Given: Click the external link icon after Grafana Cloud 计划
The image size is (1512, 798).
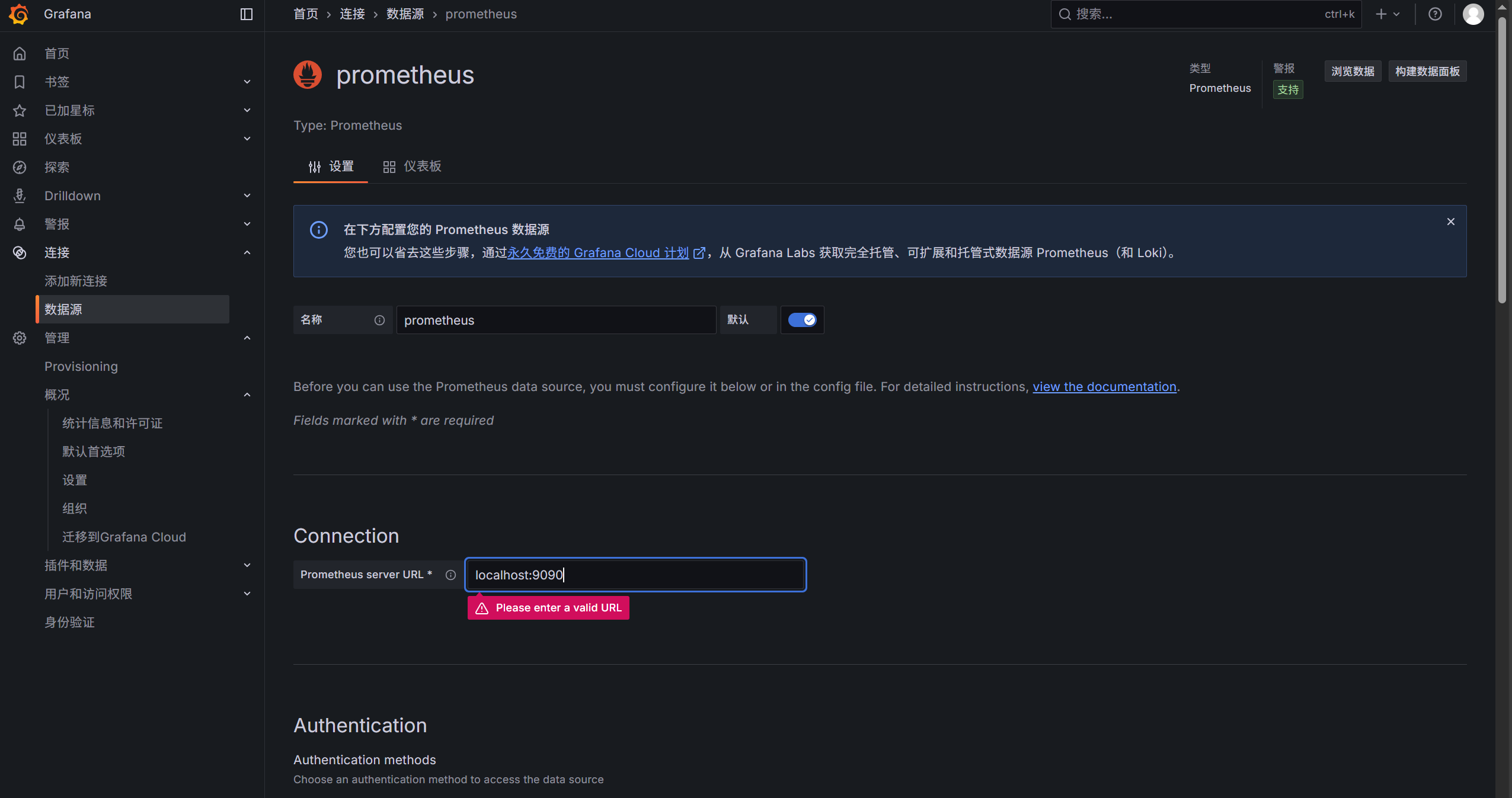Looking at the screenshot, I should (x=699, y=253).
